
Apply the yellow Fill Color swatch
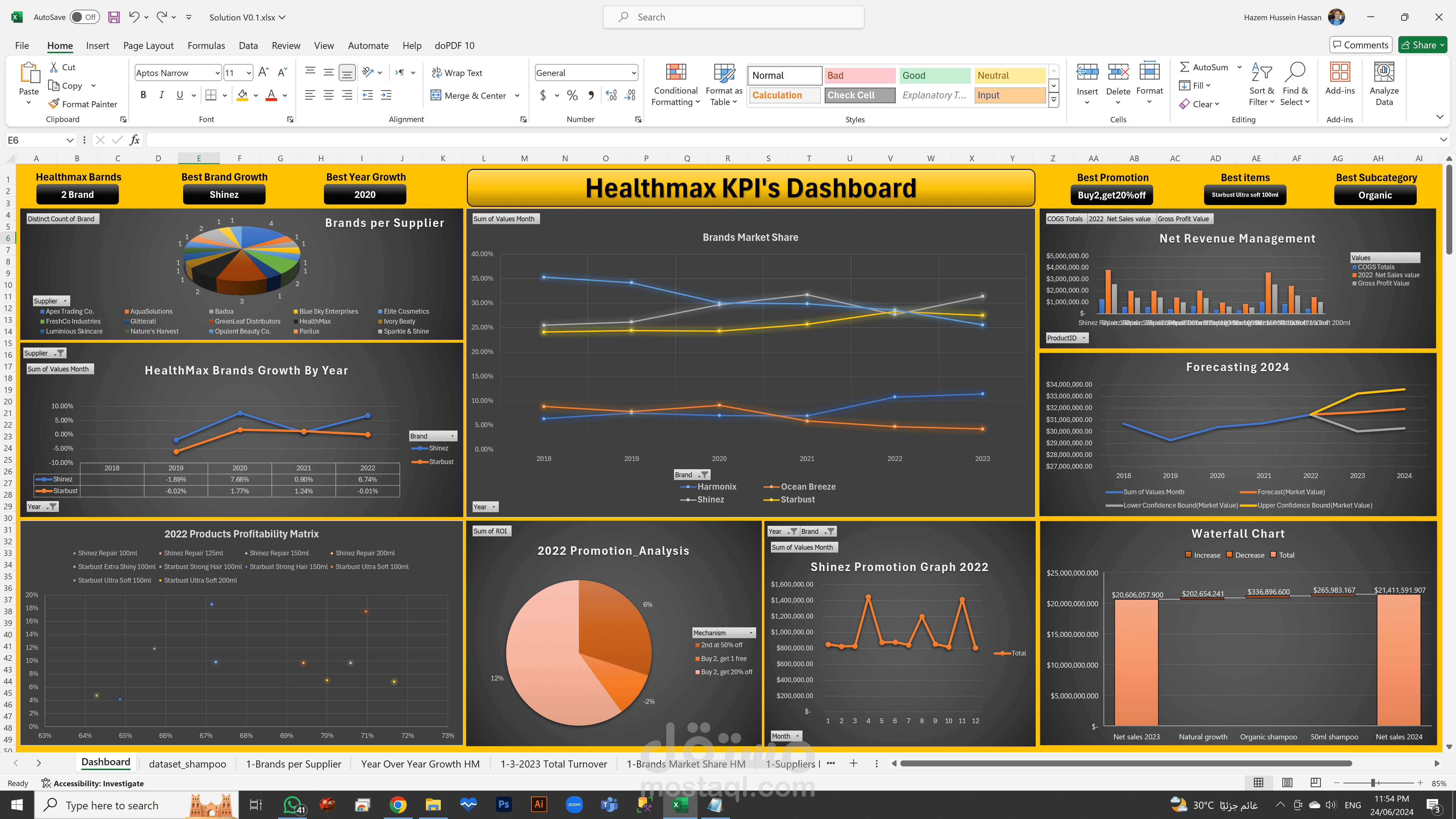243,95
